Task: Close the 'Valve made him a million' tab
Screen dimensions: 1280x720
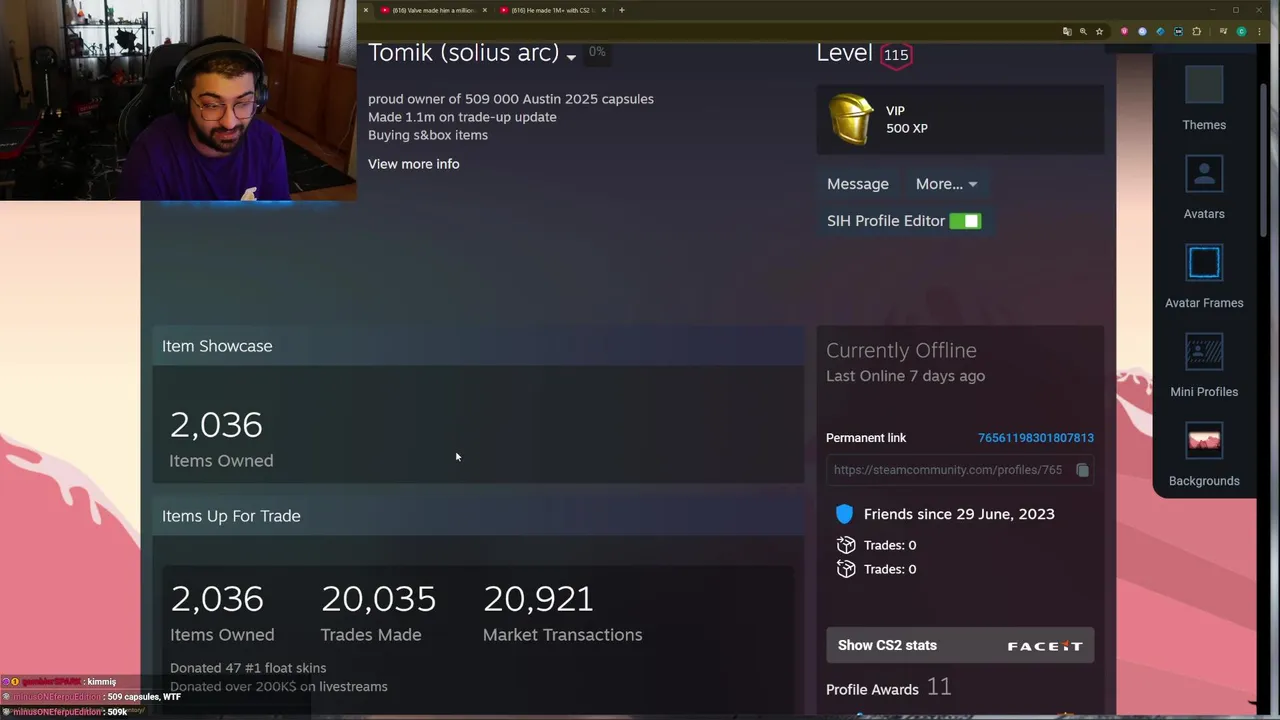Action: (x=485, y=10)
